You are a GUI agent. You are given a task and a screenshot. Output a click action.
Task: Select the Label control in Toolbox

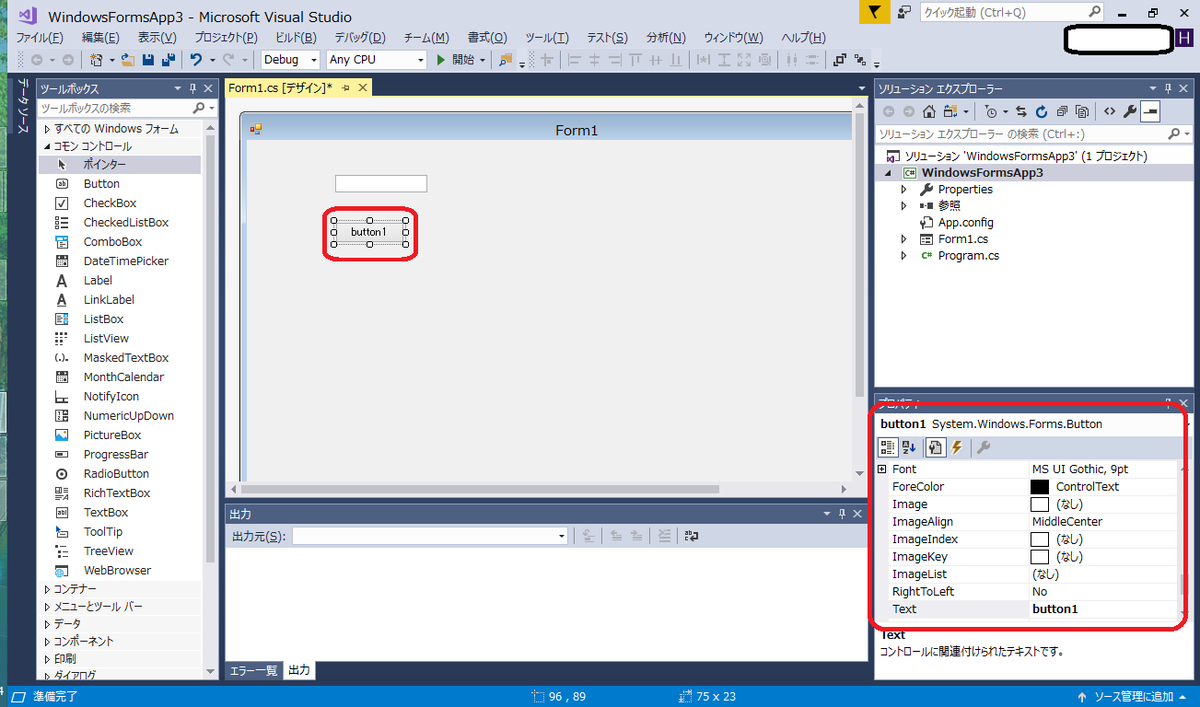tap(120, 281)
